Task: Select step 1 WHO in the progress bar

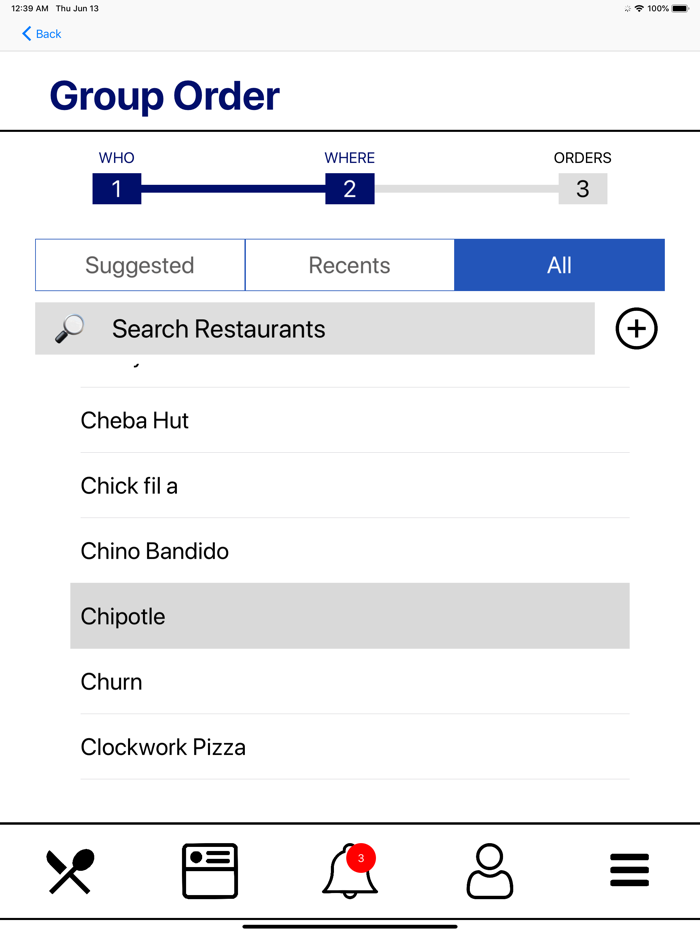Action: [x=116, y=188]
